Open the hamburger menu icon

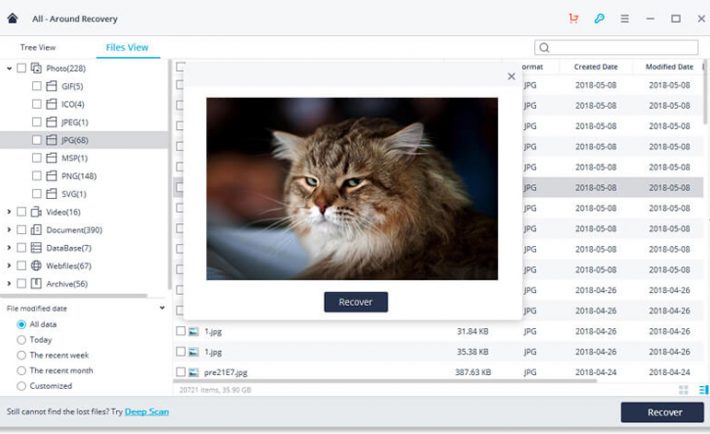(x=624, y=19)
